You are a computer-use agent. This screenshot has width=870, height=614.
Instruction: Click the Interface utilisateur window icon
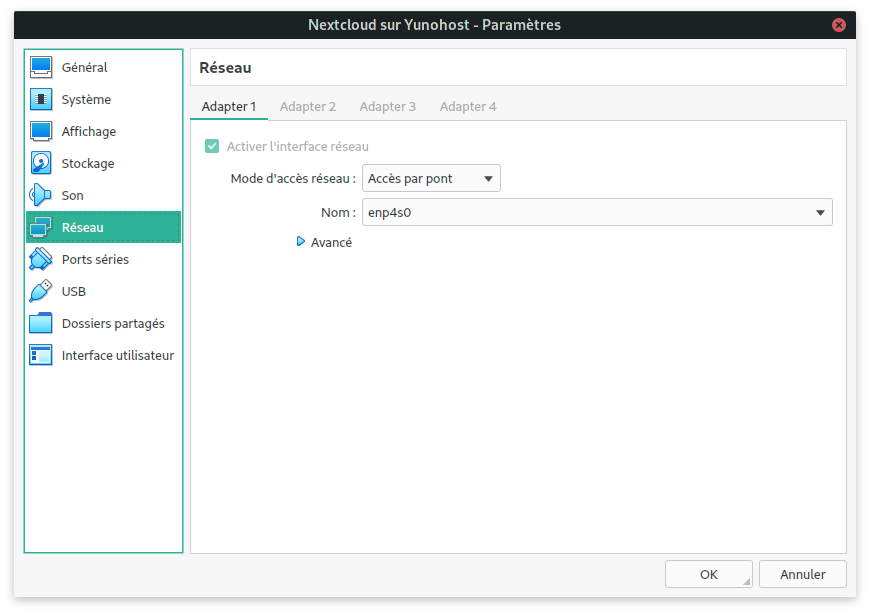pyautogui.click(x=41, y=355)
